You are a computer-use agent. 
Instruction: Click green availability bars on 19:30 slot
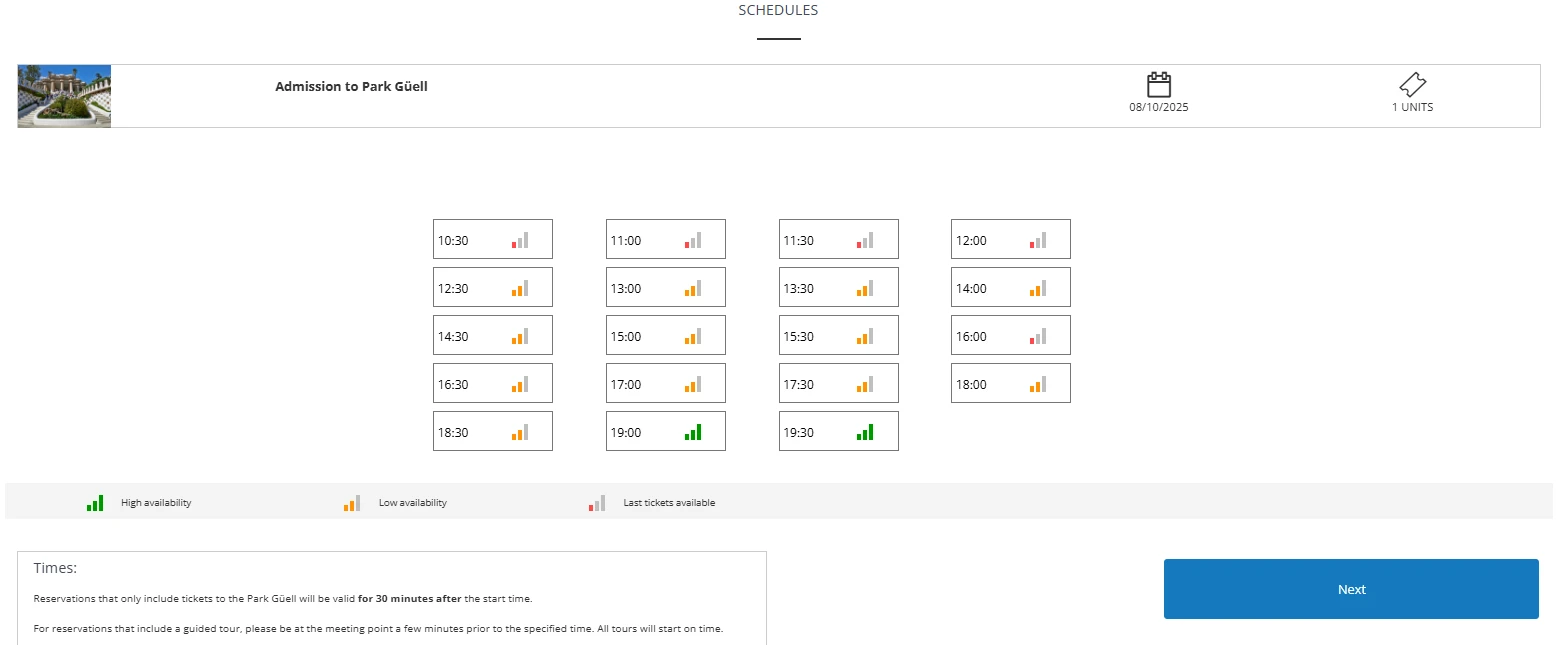point(865,432)
